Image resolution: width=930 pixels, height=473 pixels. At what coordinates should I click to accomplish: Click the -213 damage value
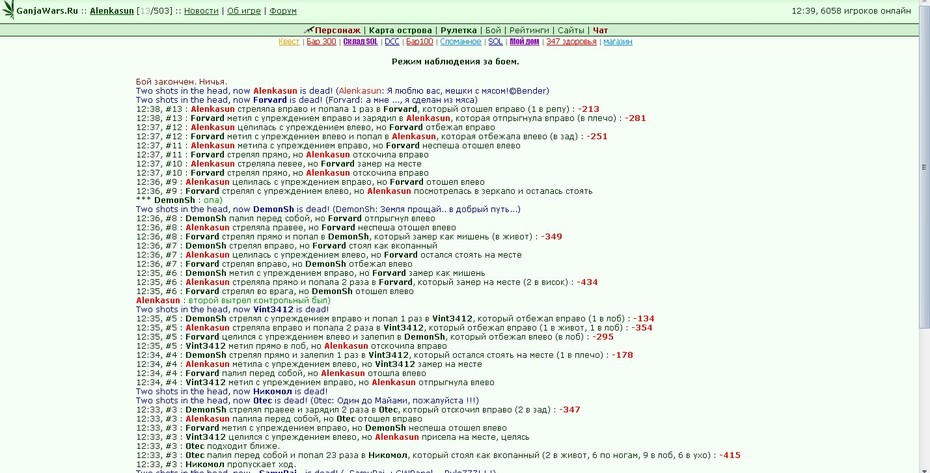tap(588, 109)
